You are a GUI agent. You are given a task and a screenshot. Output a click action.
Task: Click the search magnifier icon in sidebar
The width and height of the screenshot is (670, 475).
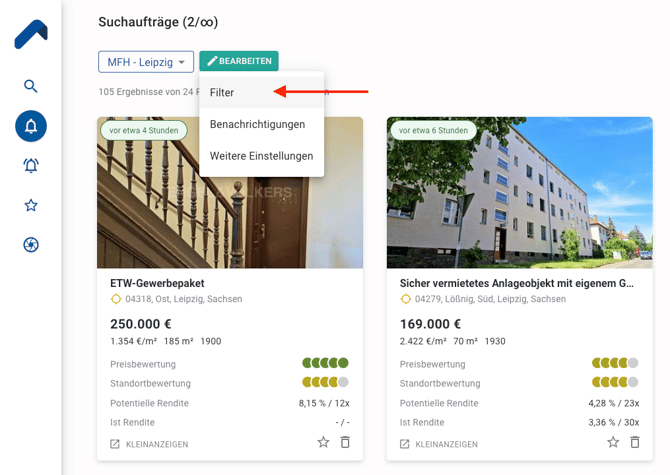point(31,87)
